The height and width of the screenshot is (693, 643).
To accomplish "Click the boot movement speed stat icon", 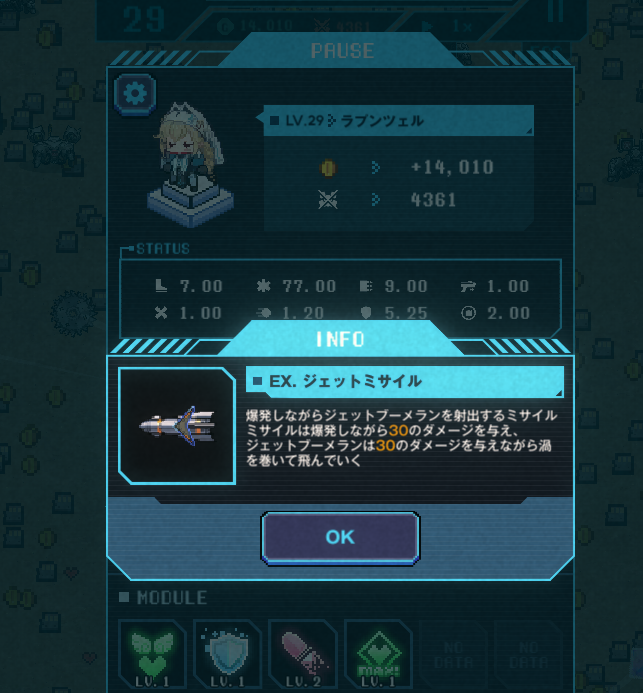I will coord(161,286).
